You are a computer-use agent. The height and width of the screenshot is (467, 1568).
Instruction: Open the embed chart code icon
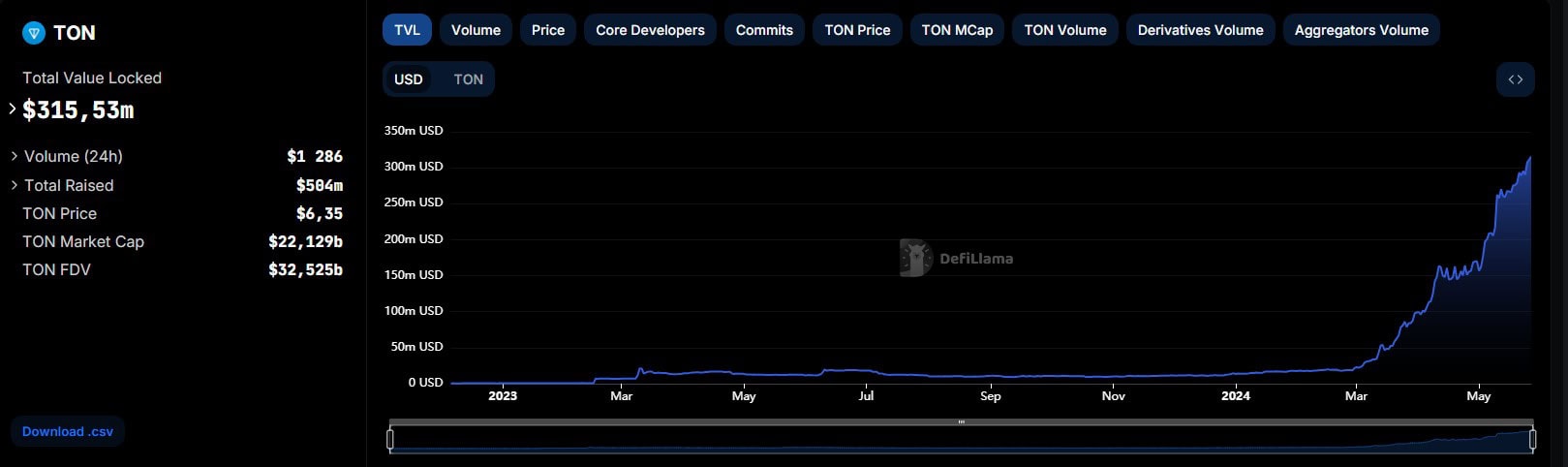[1515, 79]
